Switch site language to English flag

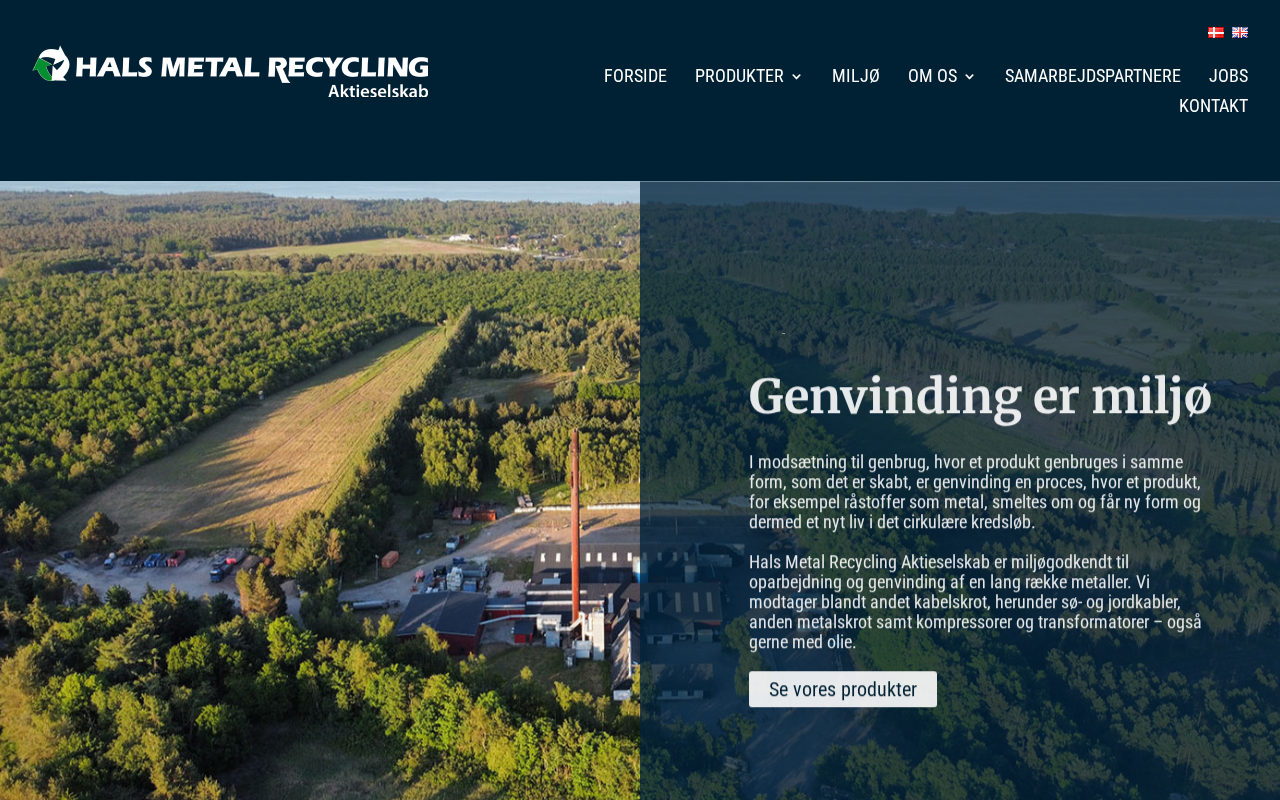pos(1240,33)
